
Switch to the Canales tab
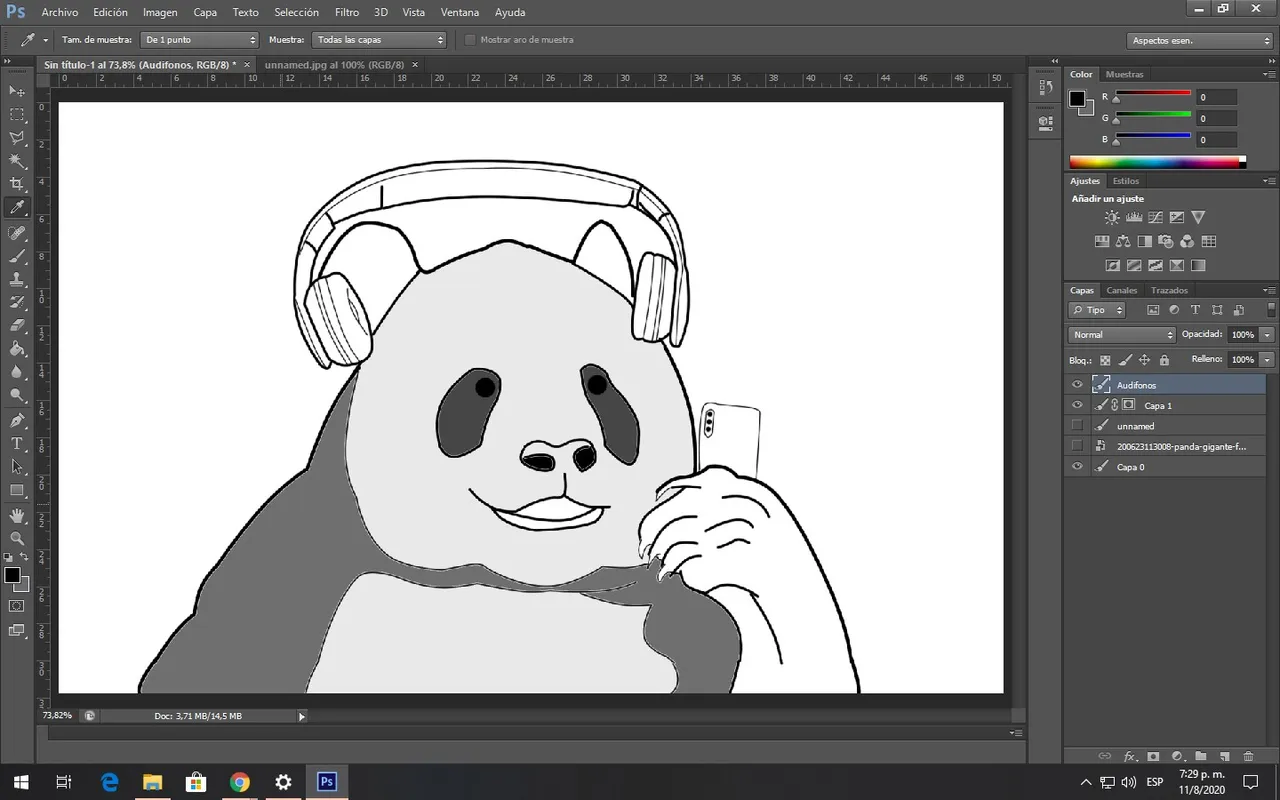tap(1122, 291)
